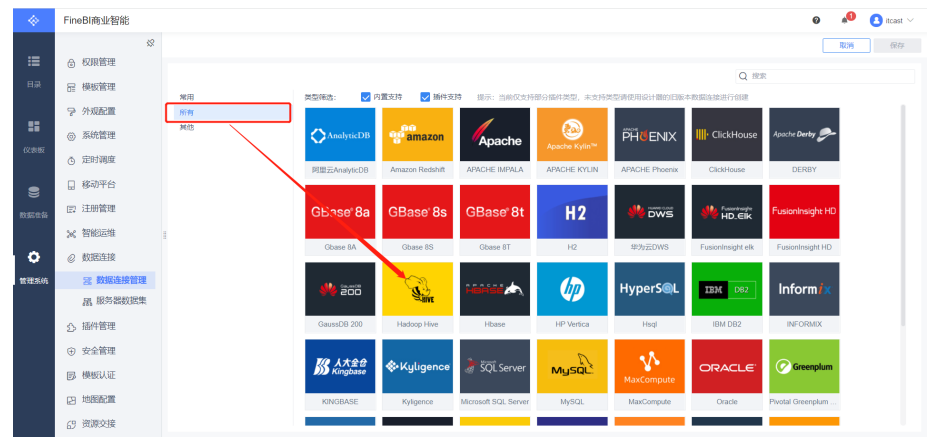This screenshot has width=943, height=441.
Task: Select the MaxCompute tile
Action: [650, 375]
